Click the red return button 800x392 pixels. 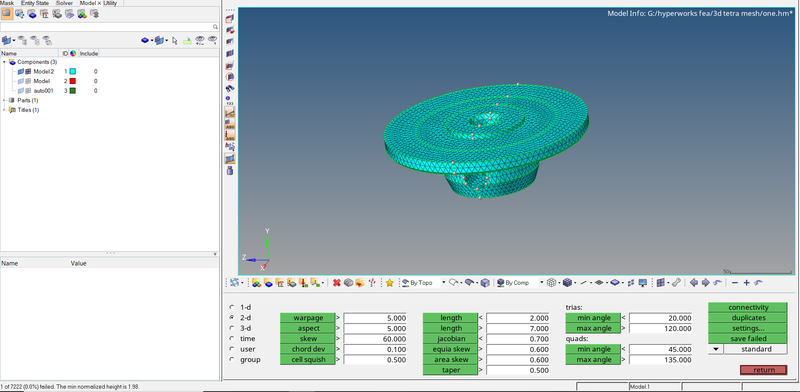(x=764, y=370)
